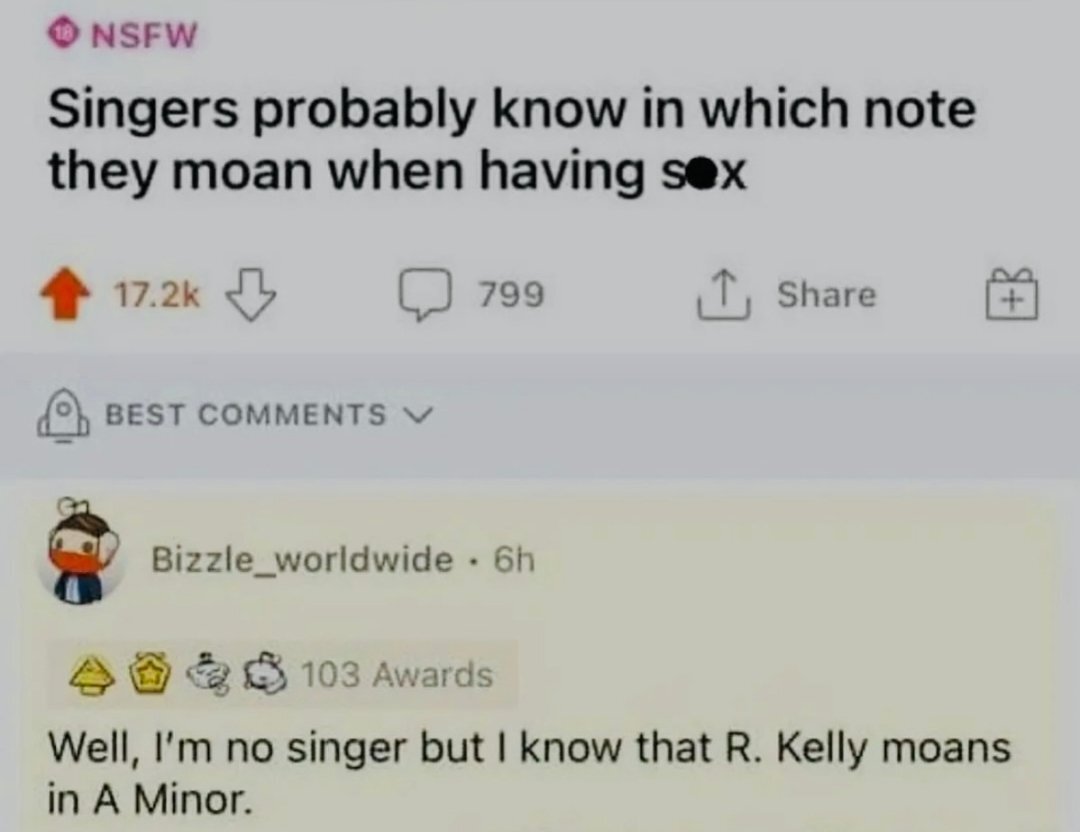This screenshot has height=832, width=1080.
Task: Tap the 17.2k vote score
Action: (156, 295)
